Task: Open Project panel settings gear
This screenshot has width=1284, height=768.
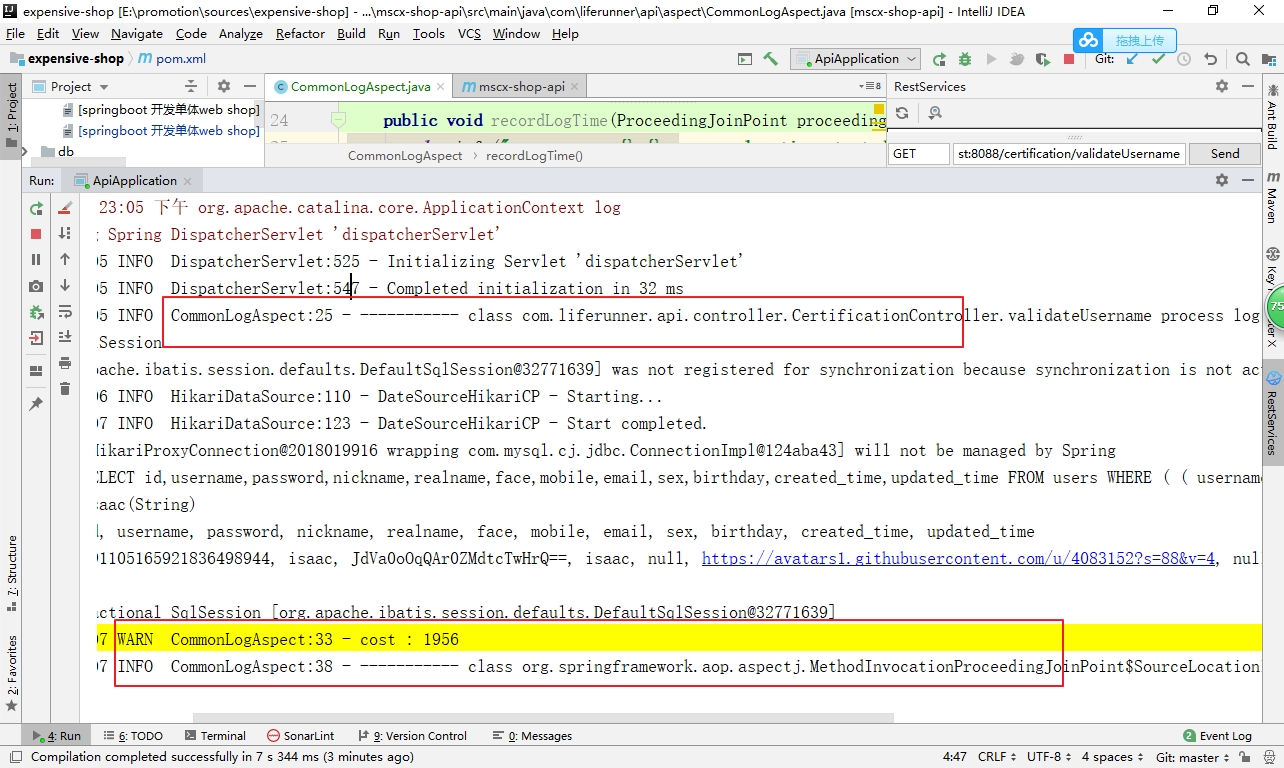Action: (x=224, y=87)
